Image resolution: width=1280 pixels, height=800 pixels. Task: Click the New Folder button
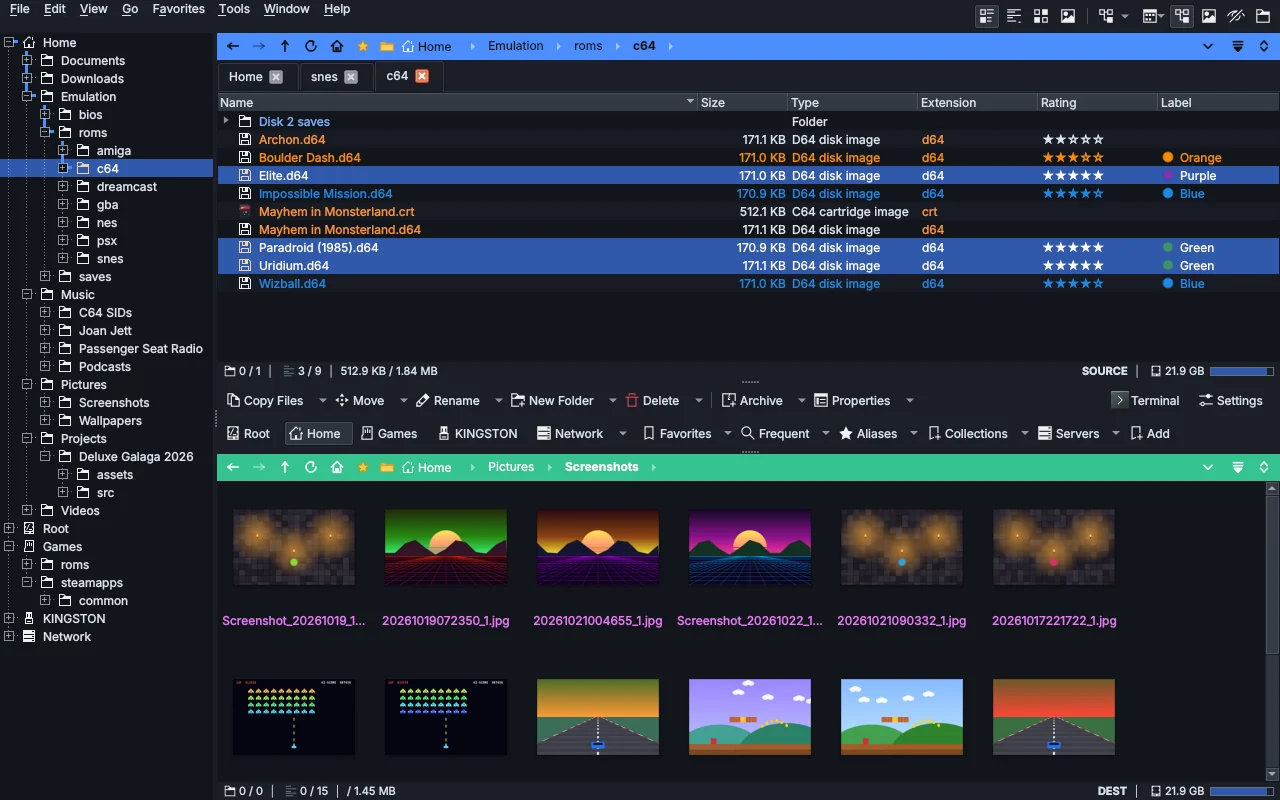[552, 401]
